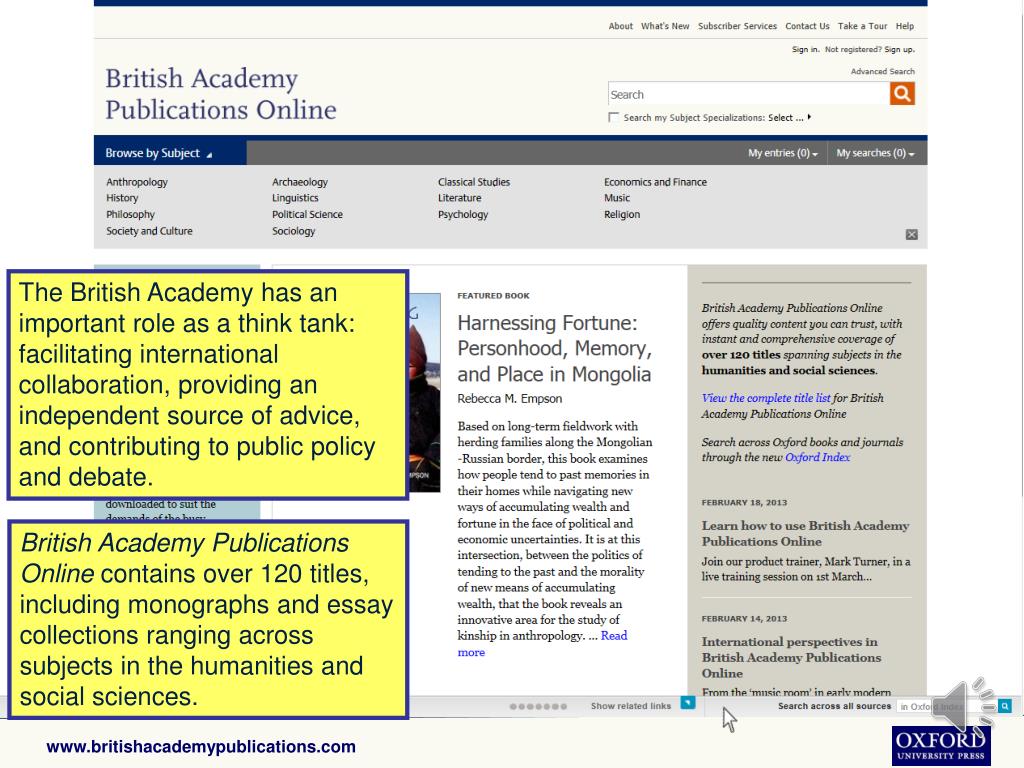The width and height of the screenshot is (1024, 768).
Task: Click the Sign up link
Action: click(899, 50)
